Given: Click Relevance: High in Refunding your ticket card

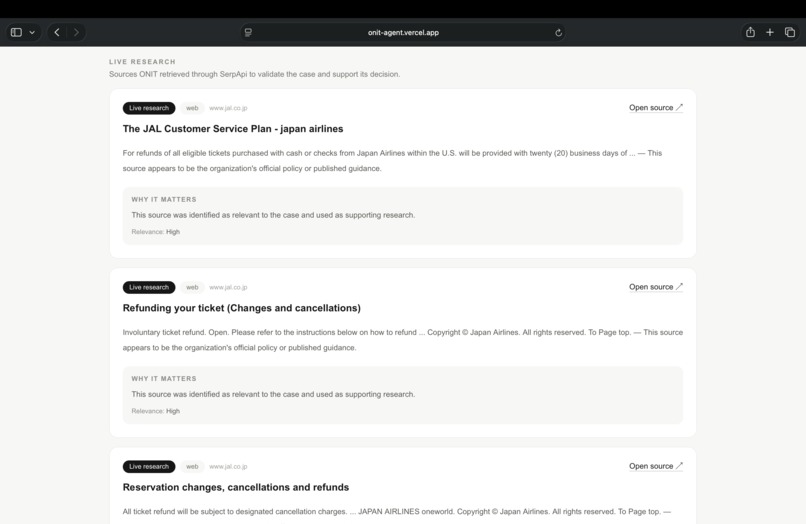Looking at the screenshot, I should click(156, 411).
